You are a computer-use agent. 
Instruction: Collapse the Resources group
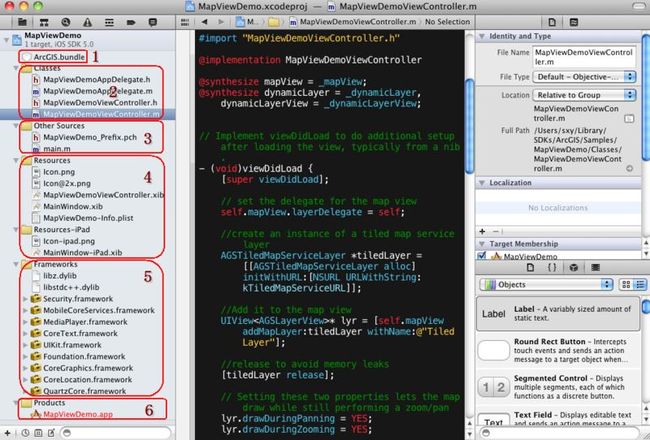point(16,160)
